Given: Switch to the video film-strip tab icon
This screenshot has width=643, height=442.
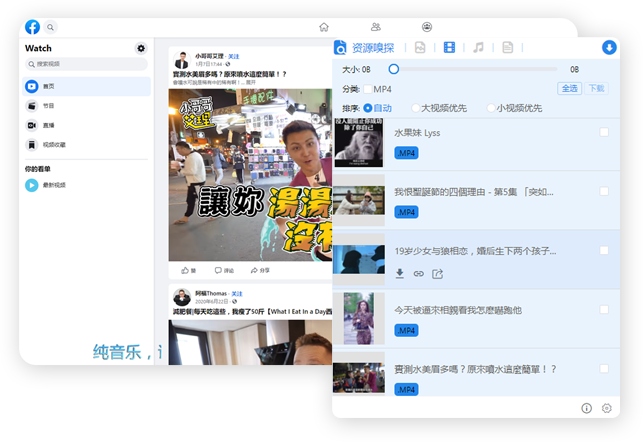Looking at the screenshot, I should (x=449, y=48).
